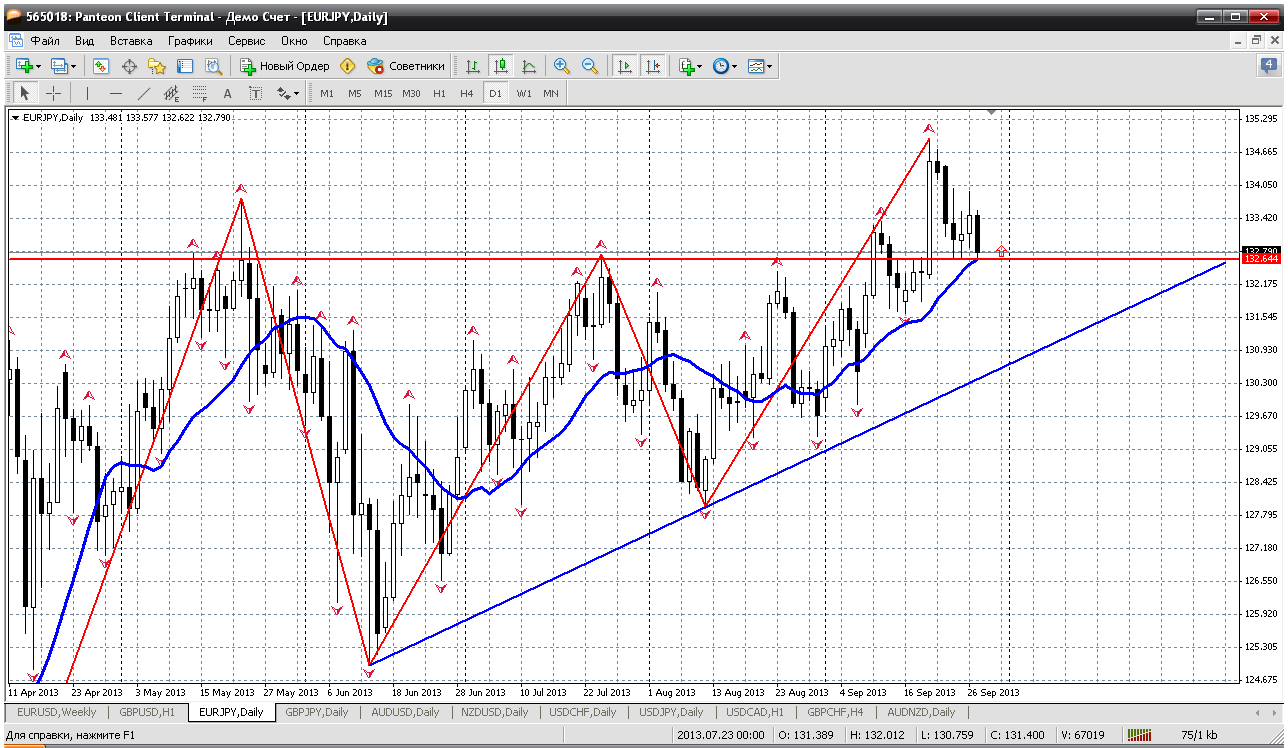The height and width of the screenshot is (748, 1288).
Task: Select the Trendline drawing tool
Action: pyautogui.click(x=143, y=93)
